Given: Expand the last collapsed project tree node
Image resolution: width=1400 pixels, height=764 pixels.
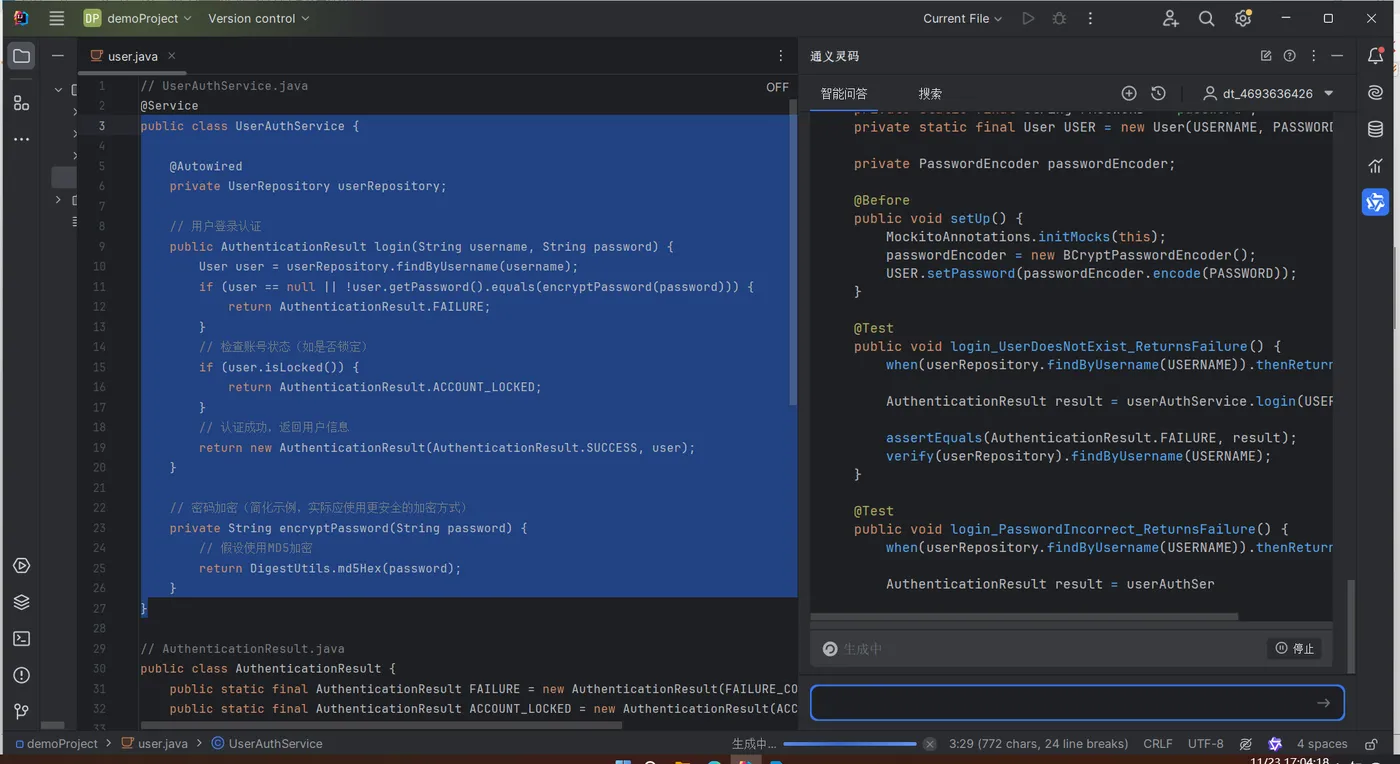Looking at the screenshot, I should 58,200.
